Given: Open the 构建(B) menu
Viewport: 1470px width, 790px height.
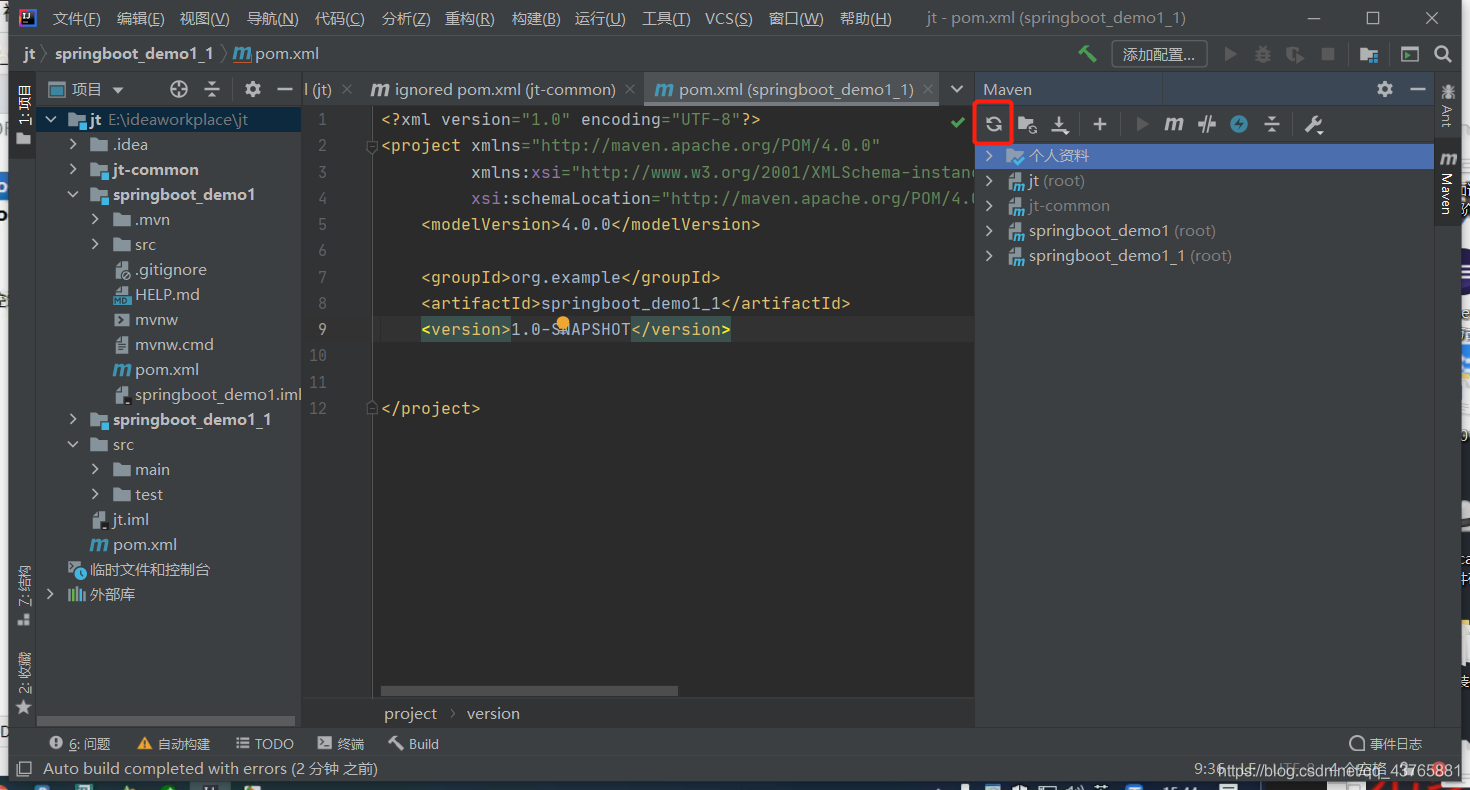Looking at the screenshot, I should [x=535, y=19].
